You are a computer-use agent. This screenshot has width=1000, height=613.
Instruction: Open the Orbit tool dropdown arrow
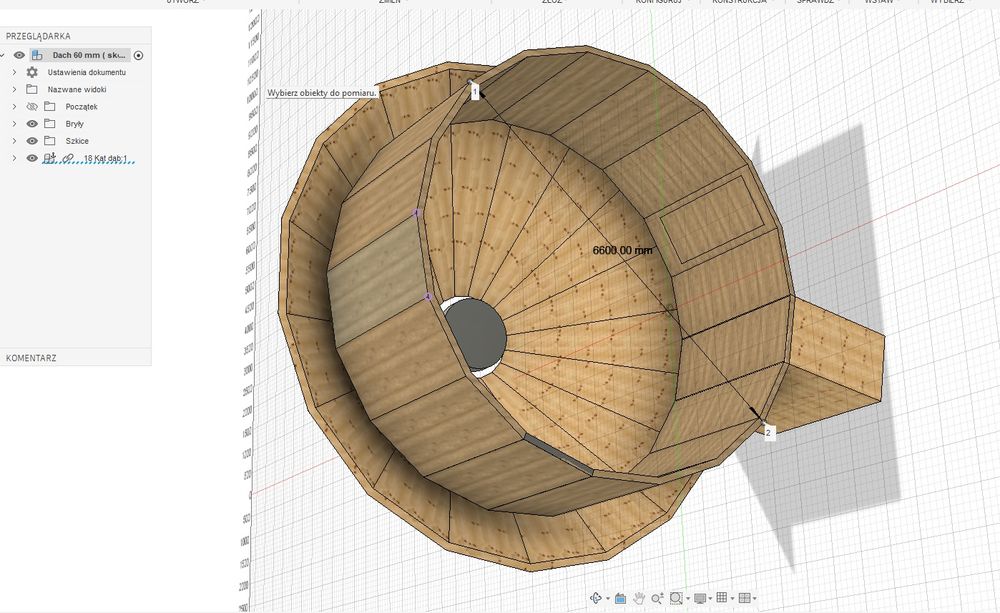click(x=608, y=598)
